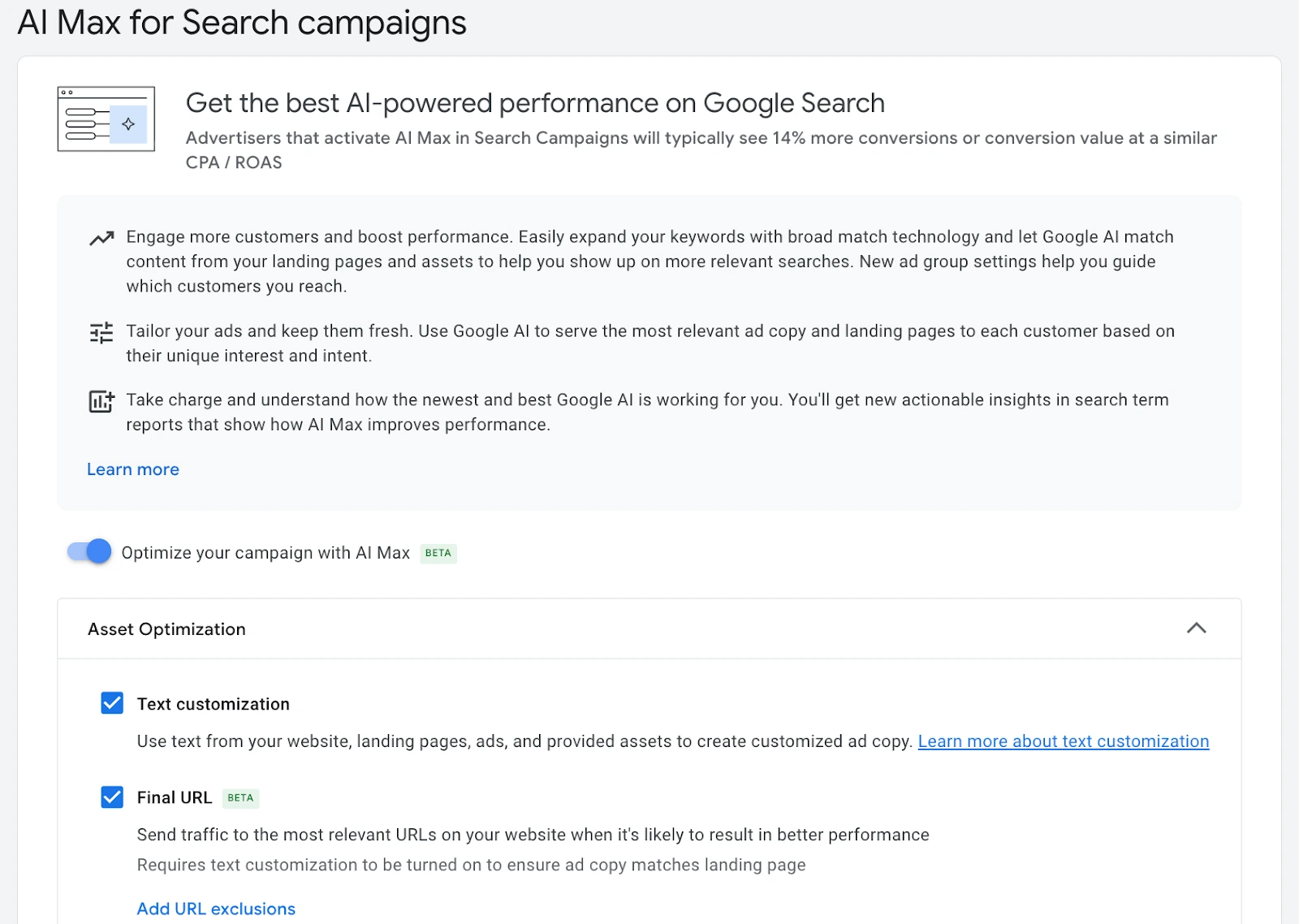
Task: Click the Get the best AI-powered performance heading
Action: [x=535, y=103]
